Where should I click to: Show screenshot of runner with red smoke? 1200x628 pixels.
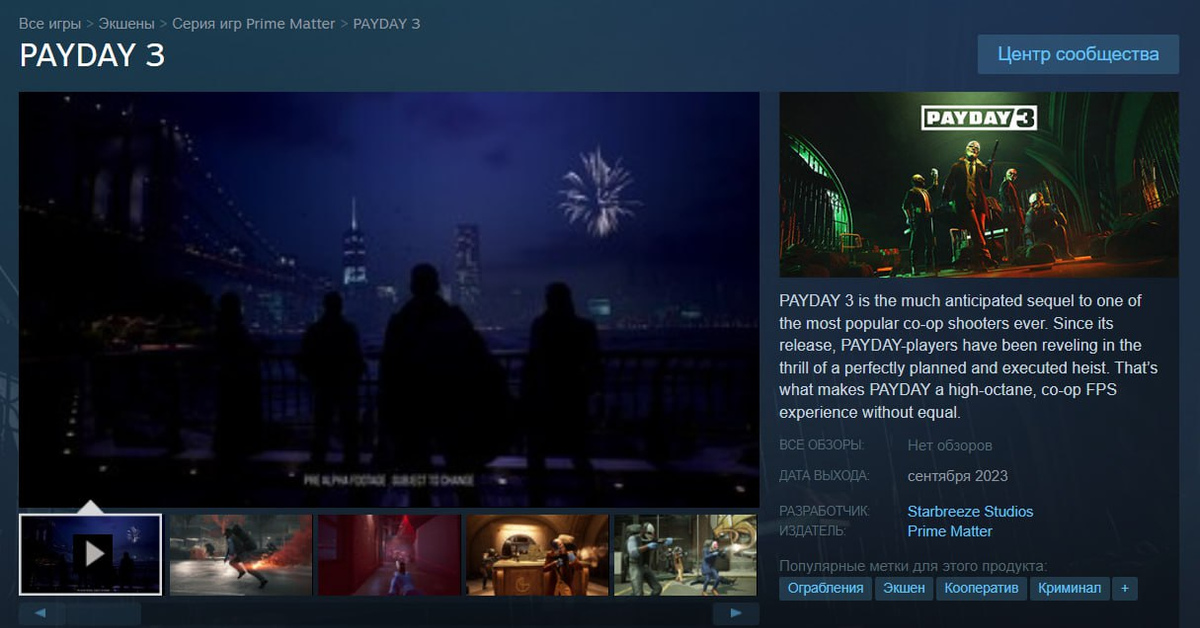pos(240,555)
